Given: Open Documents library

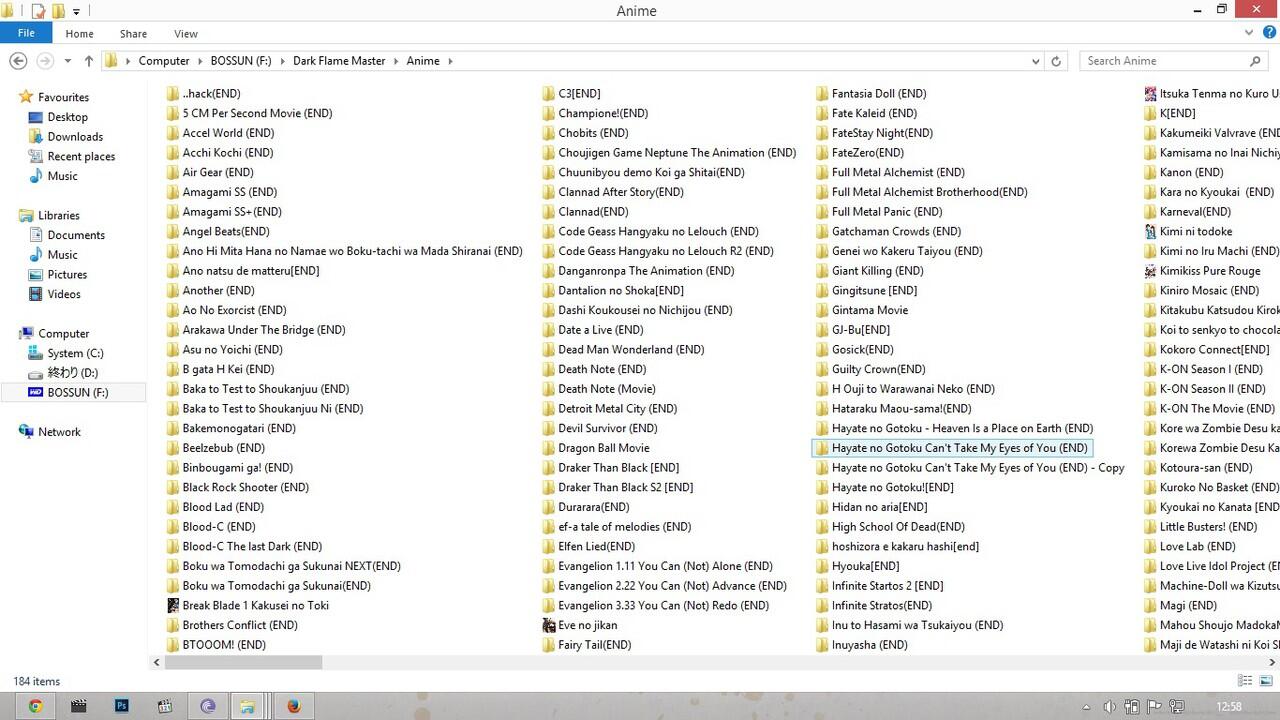Looking at the screenshot, I should click(76, 235).
